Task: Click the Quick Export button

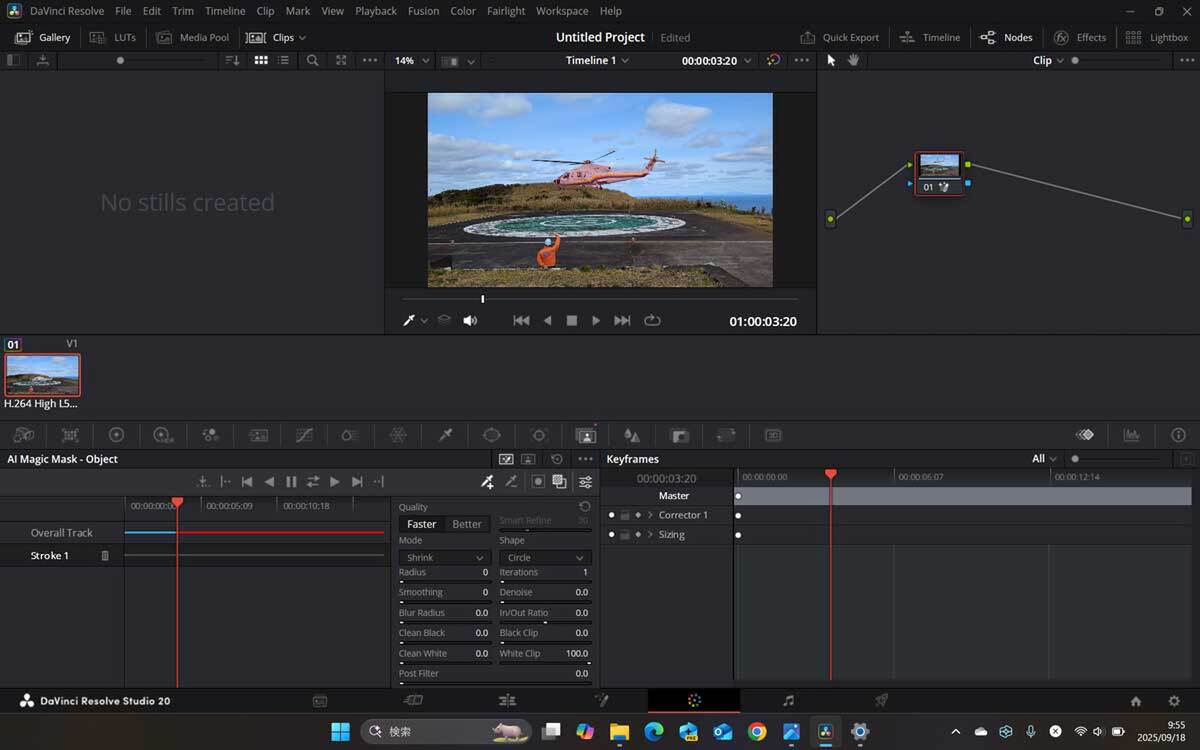Action: (840, 37)
